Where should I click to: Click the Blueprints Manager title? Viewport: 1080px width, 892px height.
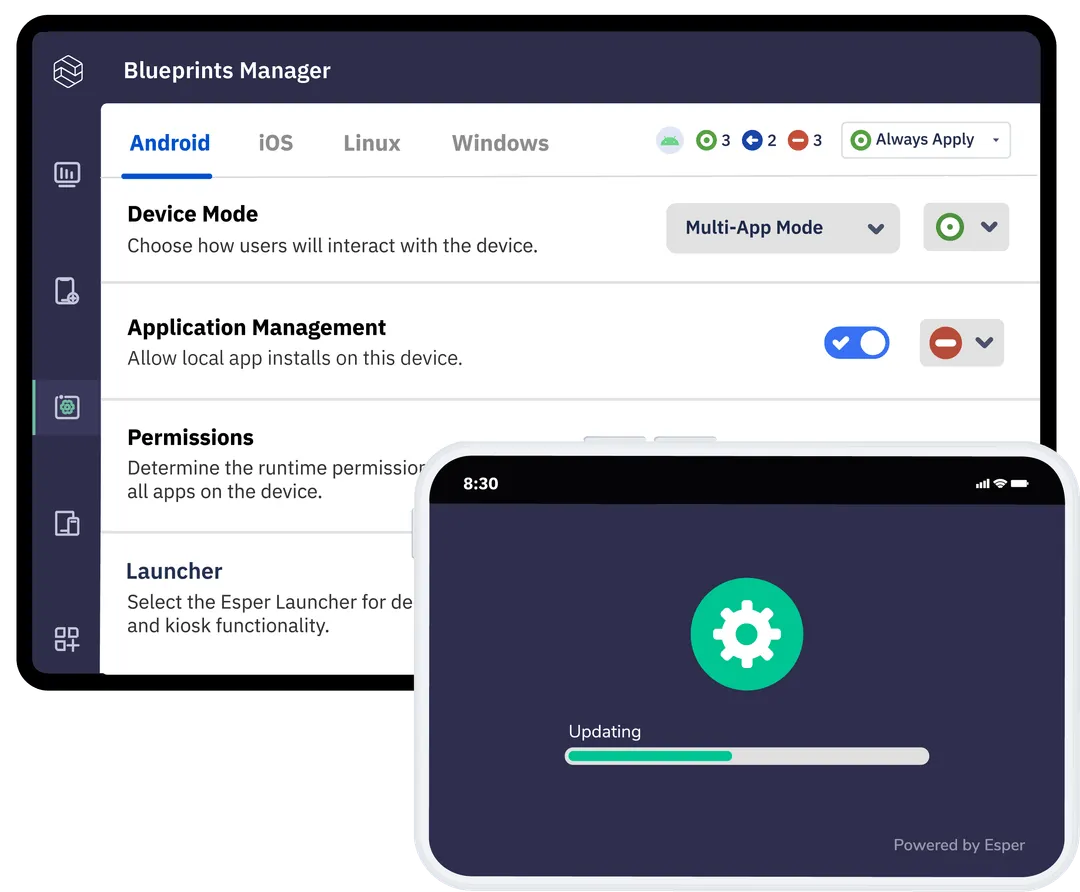[x=227, y=70]
